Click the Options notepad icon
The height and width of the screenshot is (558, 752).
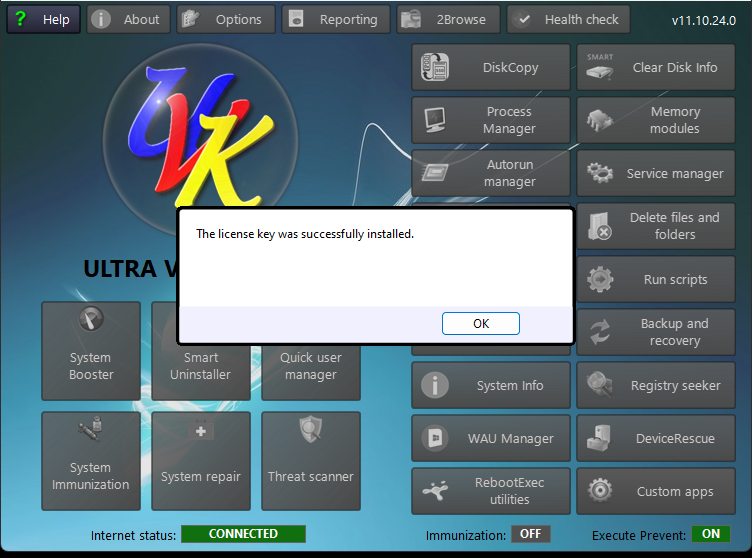tap(190, 19)
